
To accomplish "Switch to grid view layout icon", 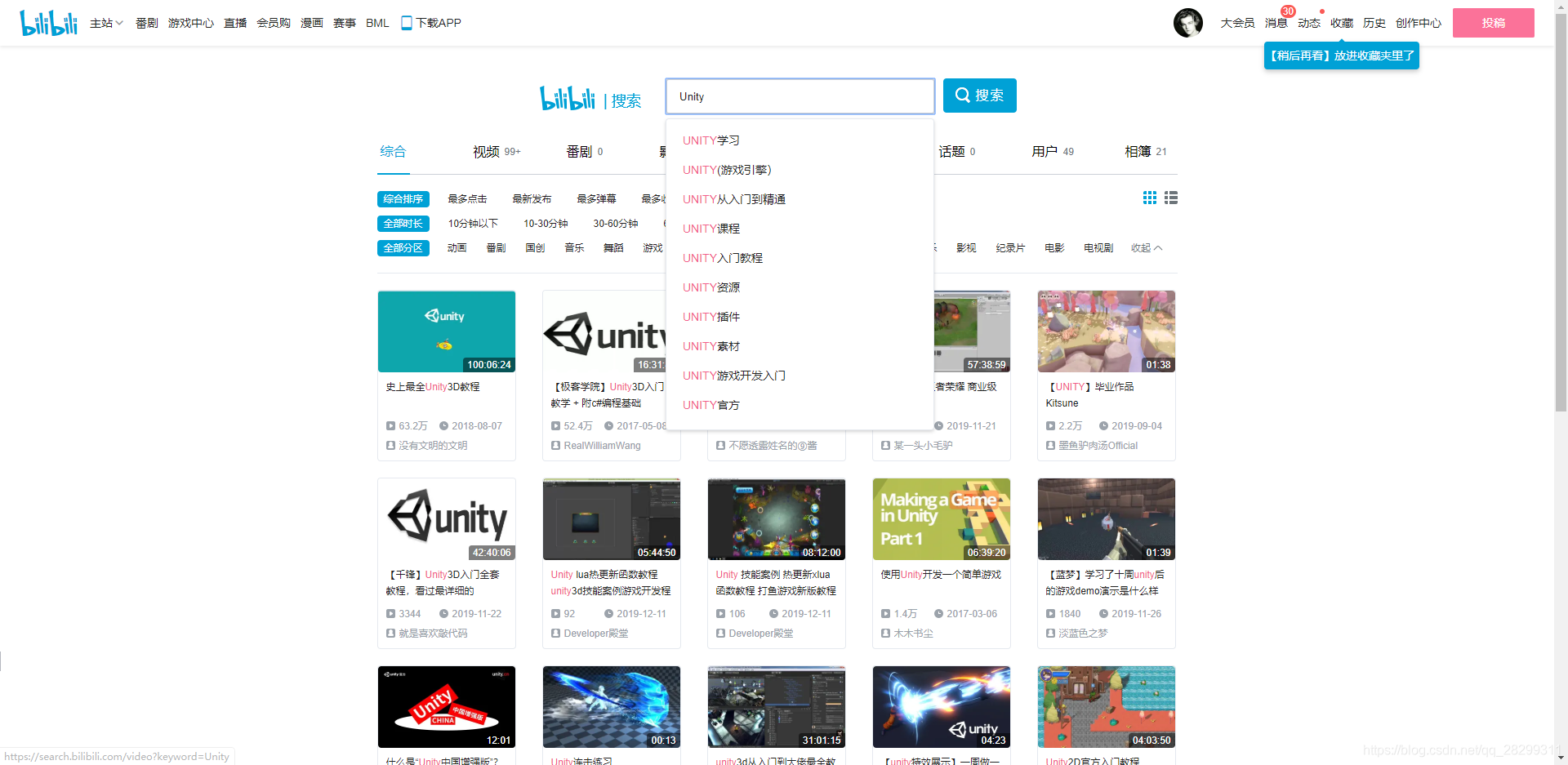I will click(x=1150, y=198).
